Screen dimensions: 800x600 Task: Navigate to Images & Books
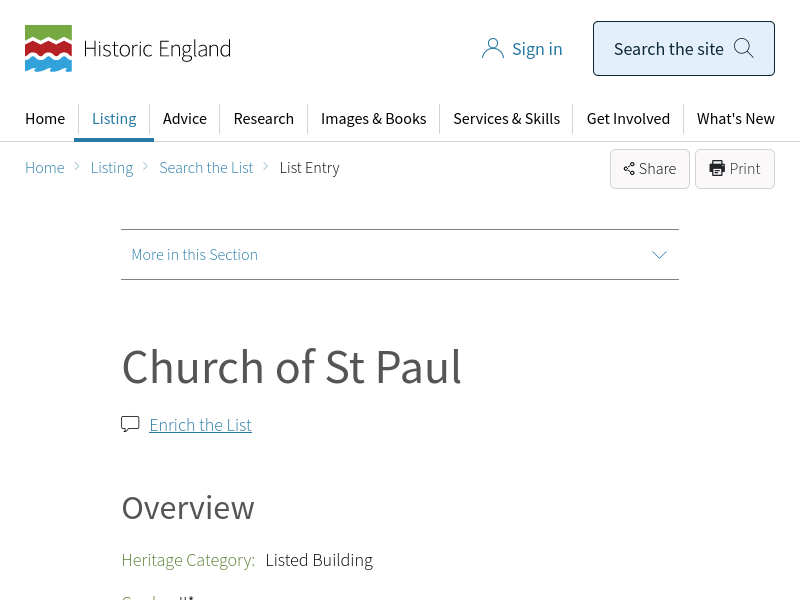point(373,119)
